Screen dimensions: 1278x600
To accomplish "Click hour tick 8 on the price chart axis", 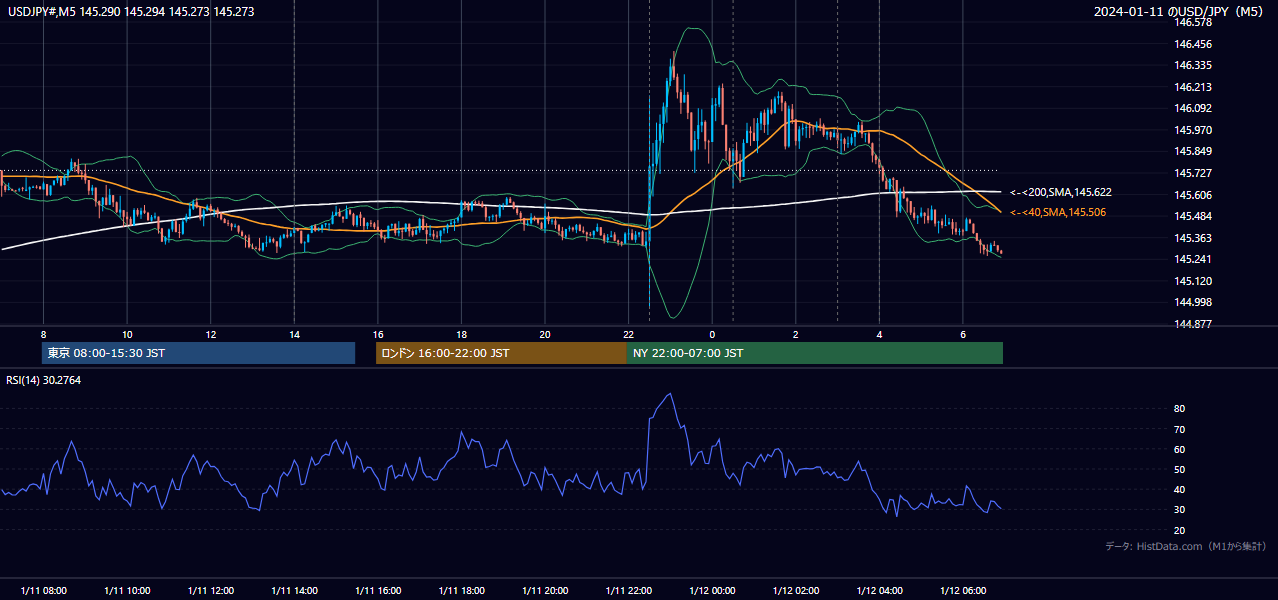I will (43, 334).
